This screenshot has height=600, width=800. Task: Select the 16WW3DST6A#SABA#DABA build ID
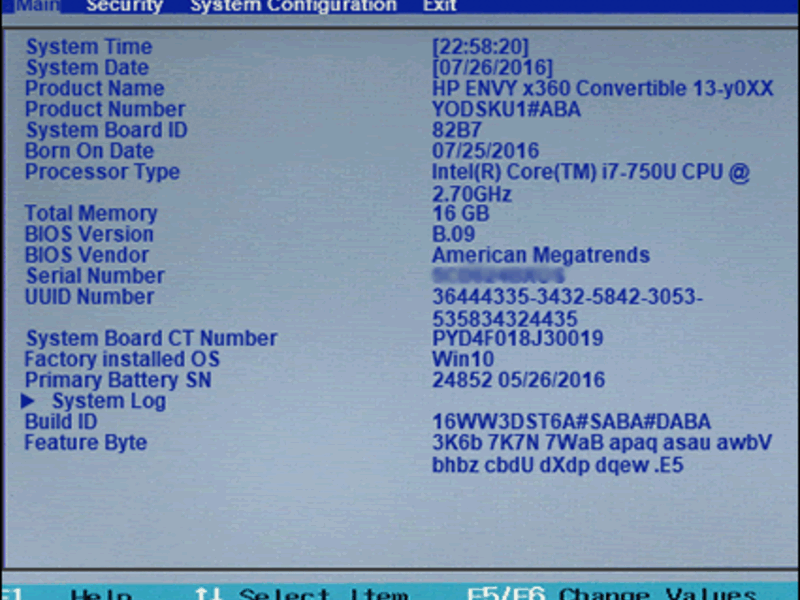pyautogui.click(x=571, y=422)
